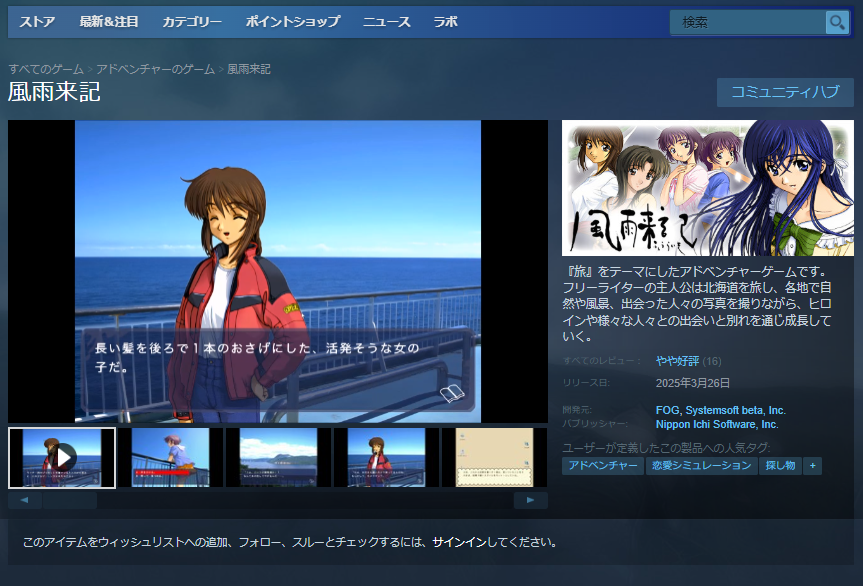Screen dimensions: 863x586
Task: Select the アドベンチャー tag
Action: (x=603, y=466)
